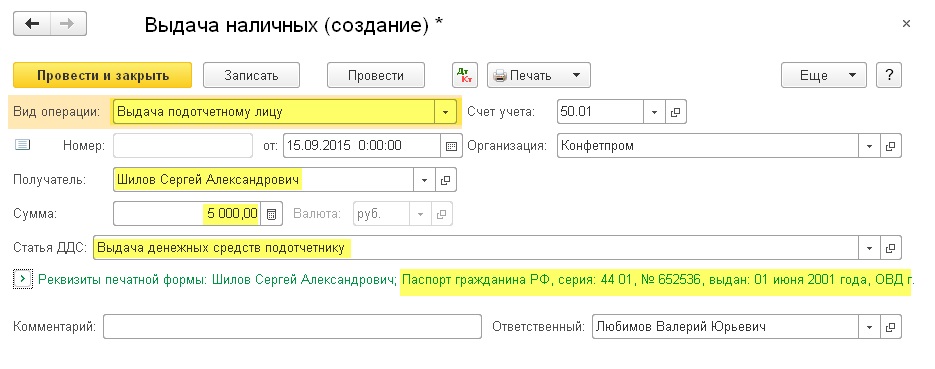935x369 pixels.
Task: Click the 'Вид операции:' label
Action: tap(57, 112)
